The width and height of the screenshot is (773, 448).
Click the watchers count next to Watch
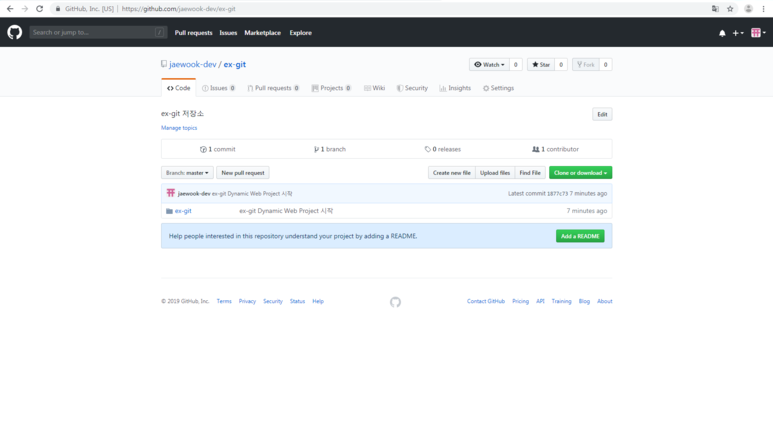pos(516,65)
